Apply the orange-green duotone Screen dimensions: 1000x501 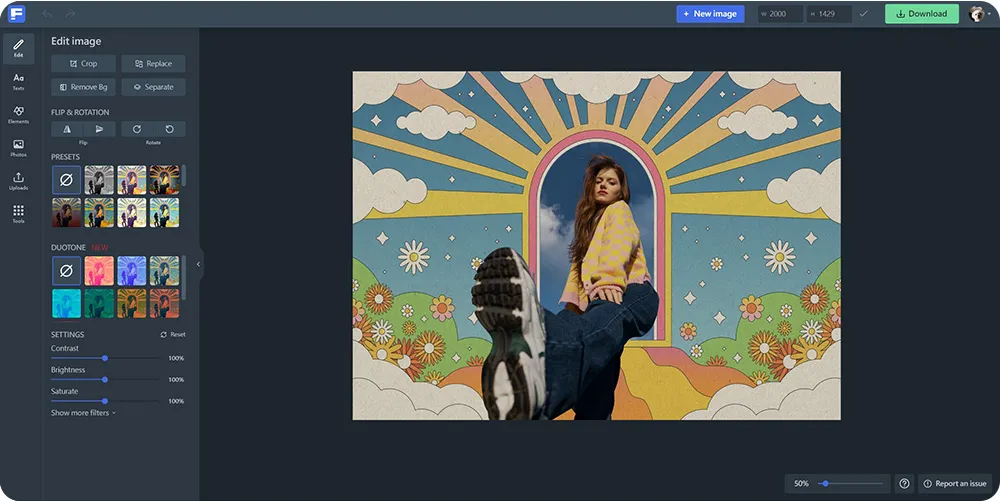(131, 303)
